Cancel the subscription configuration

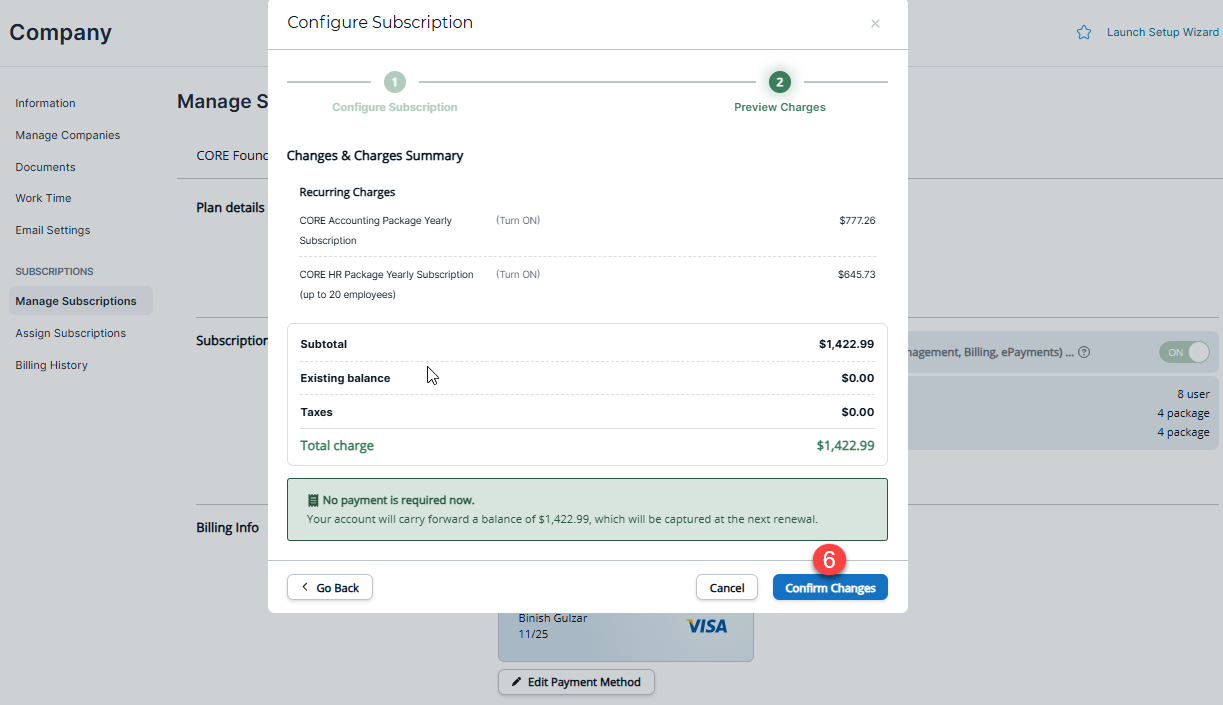(727, 587)
